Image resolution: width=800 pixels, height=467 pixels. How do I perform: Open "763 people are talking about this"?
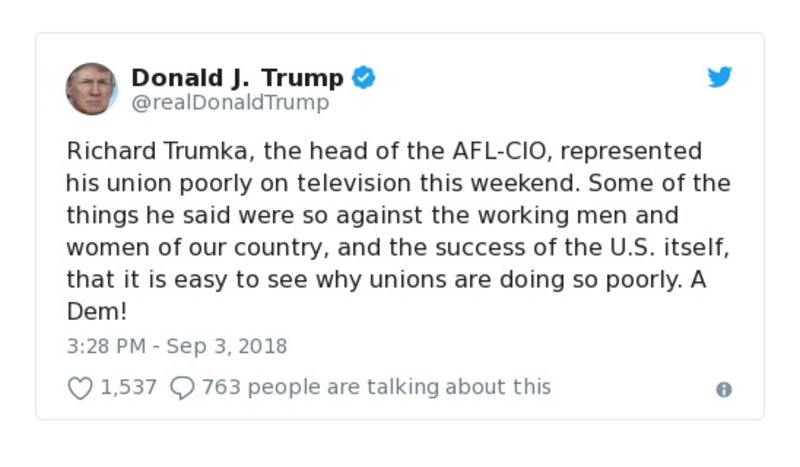pyautogui.click(x=376, y=387)
